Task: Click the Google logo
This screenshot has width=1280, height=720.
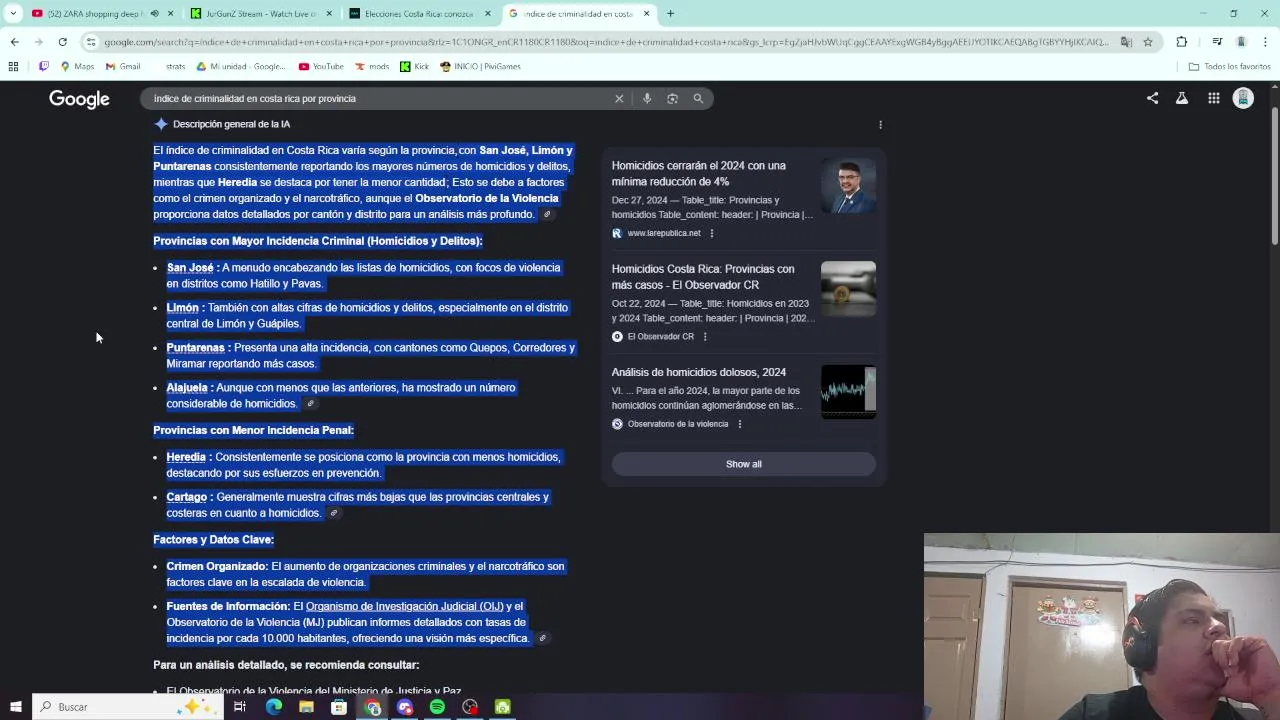Action: coord(79,99)
